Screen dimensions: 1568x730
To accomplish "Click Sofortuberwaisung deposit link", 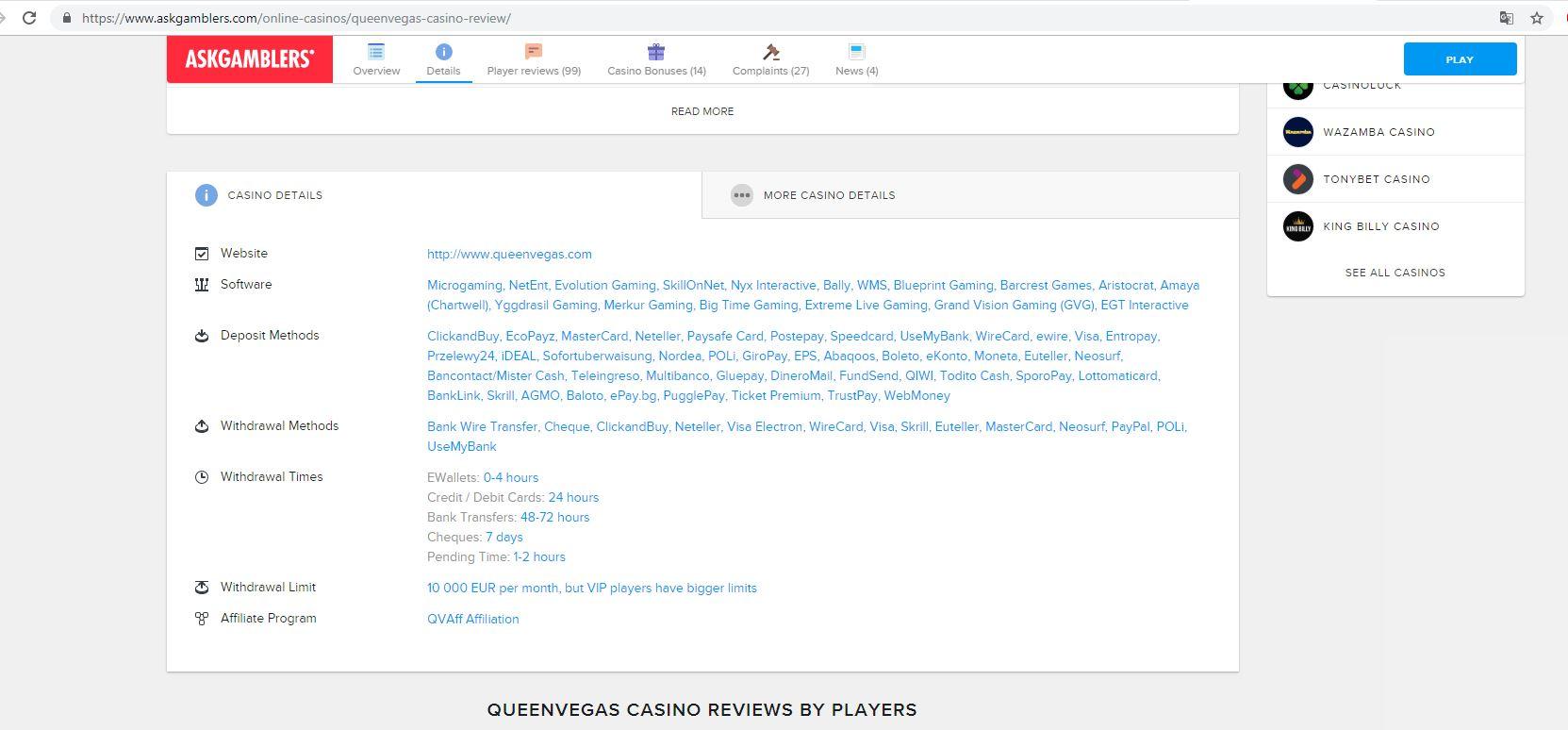I will pyautogui.click(x=598, y=356).
